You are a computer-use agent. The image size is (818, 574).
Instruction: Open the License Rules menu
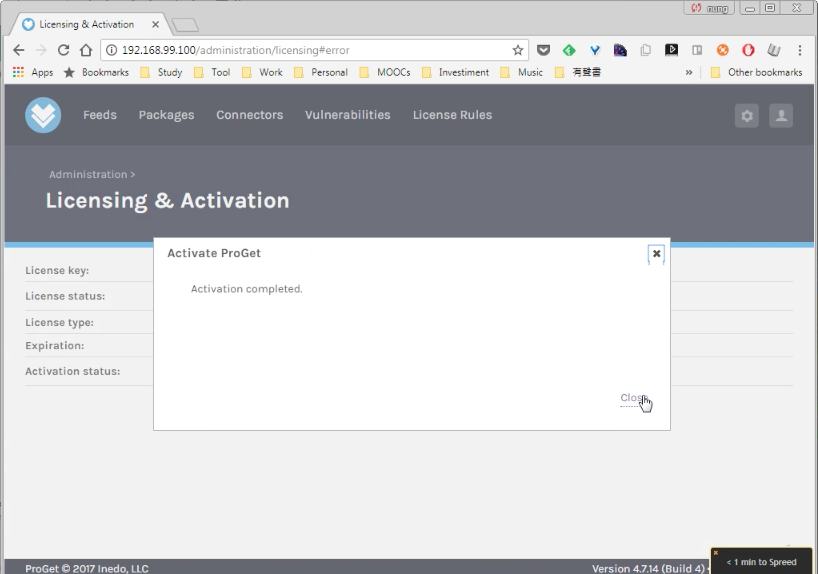tap(452, 115)
